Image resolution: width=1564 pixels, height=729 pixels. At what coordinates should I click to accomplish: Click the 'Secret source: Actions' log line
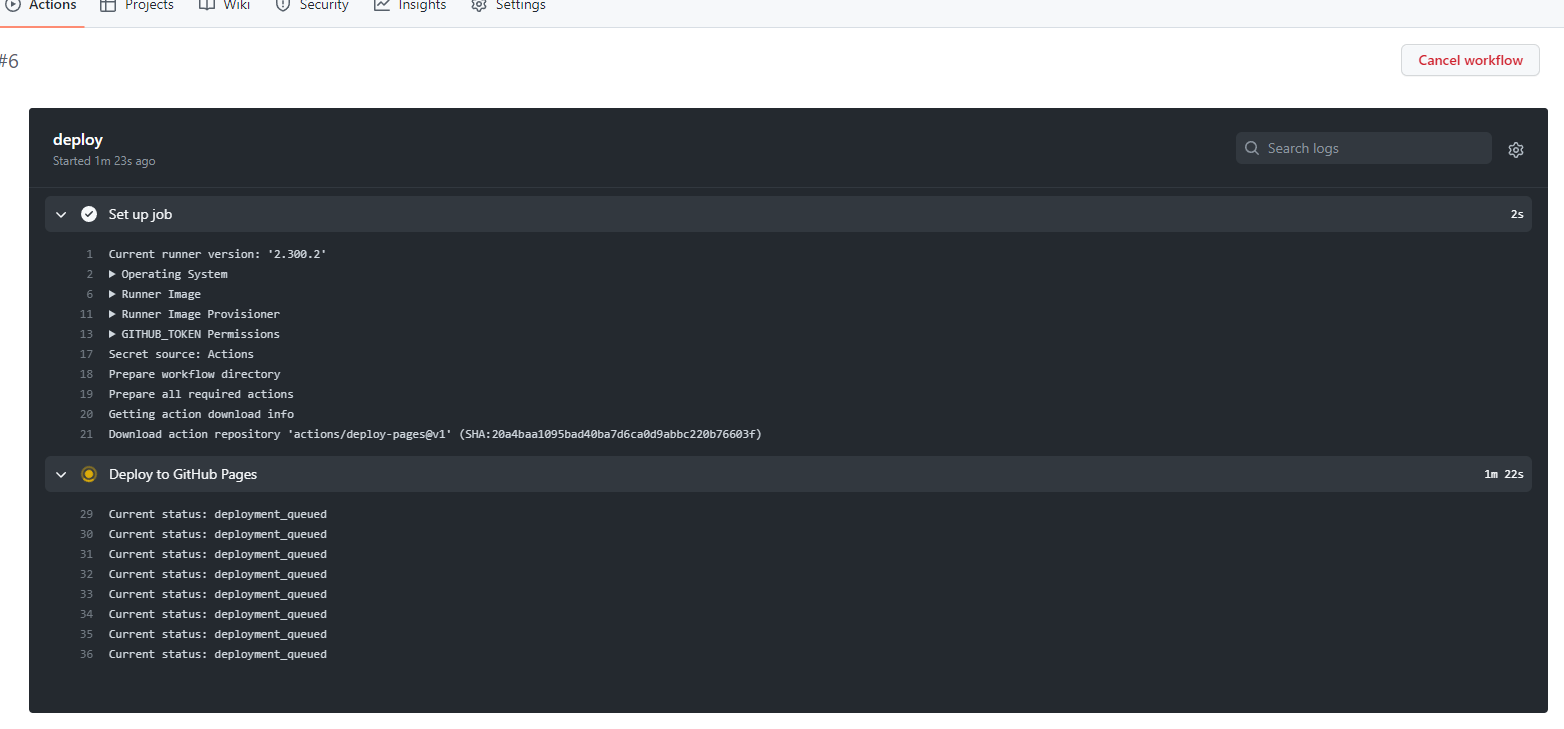(x=181, y=354)
